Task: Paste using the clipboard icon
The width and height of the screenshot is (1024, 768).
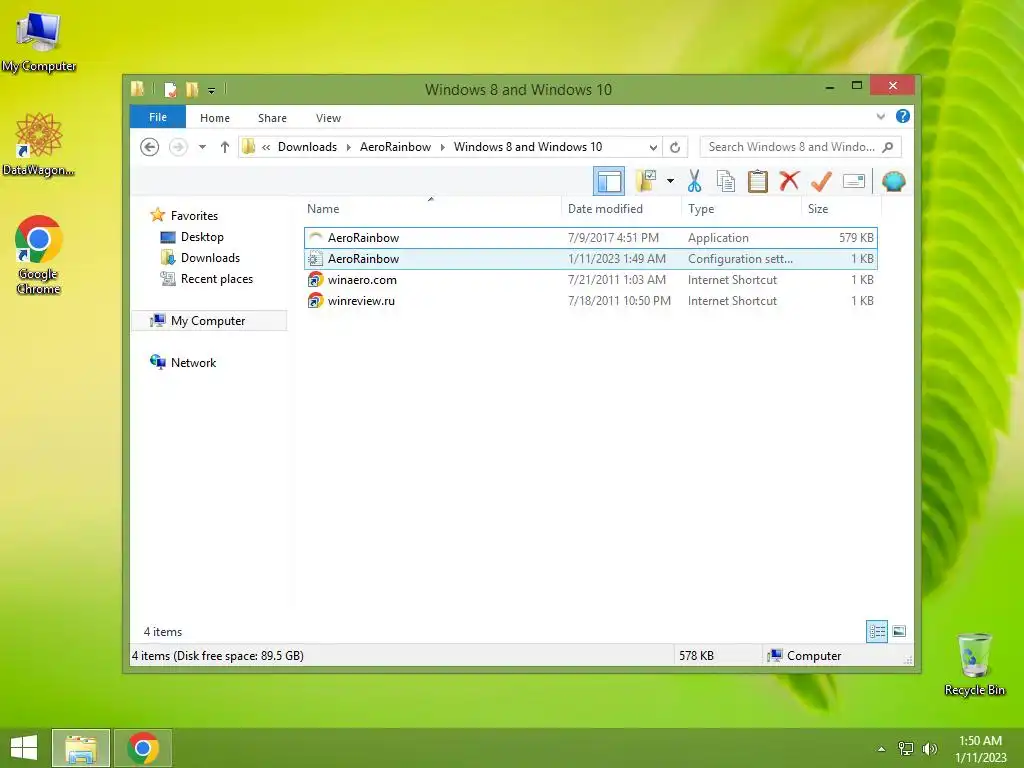Action: 758,181
